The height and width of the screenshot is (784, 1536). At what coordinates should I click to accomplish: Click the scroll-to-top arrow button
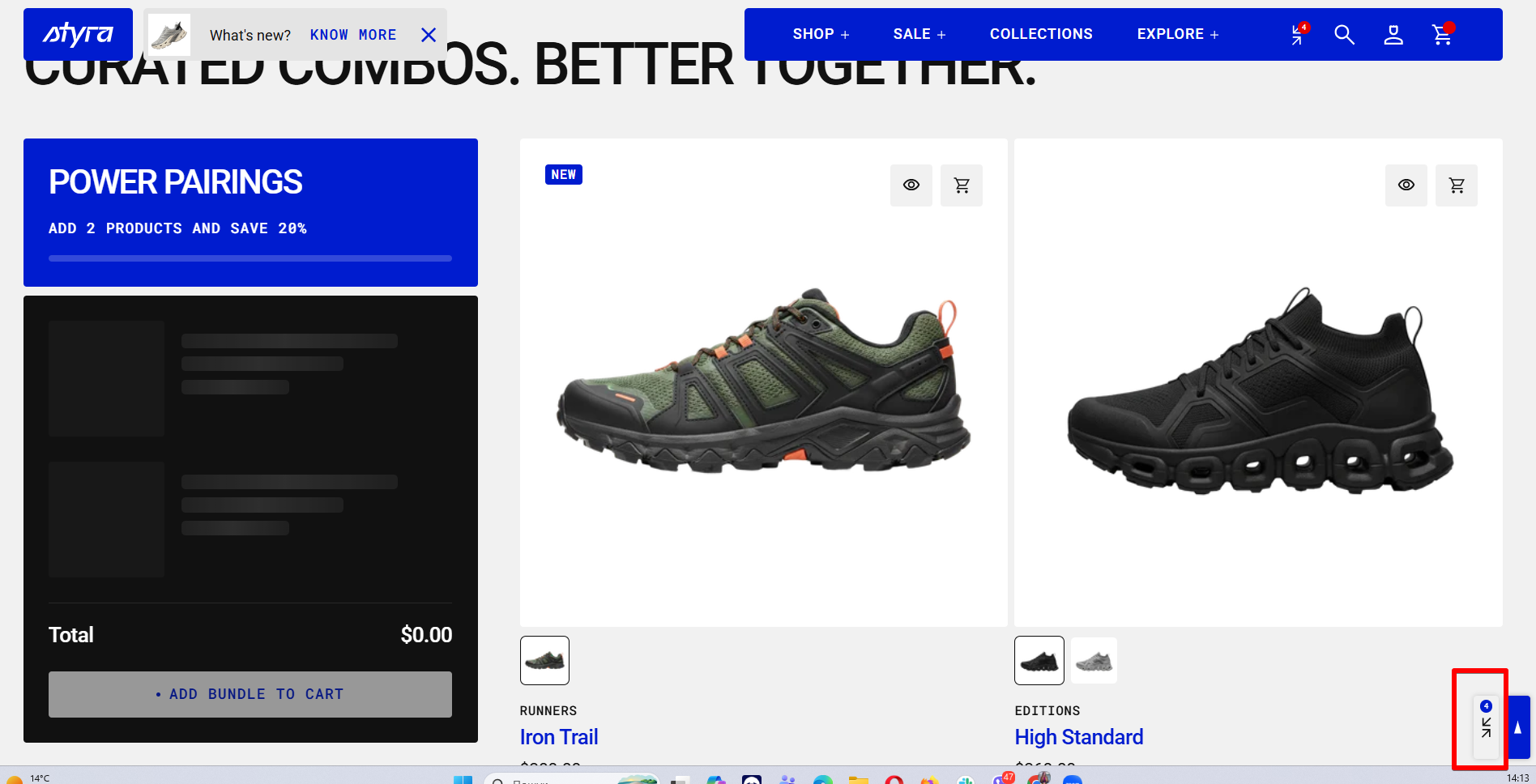coord(1518,727)
